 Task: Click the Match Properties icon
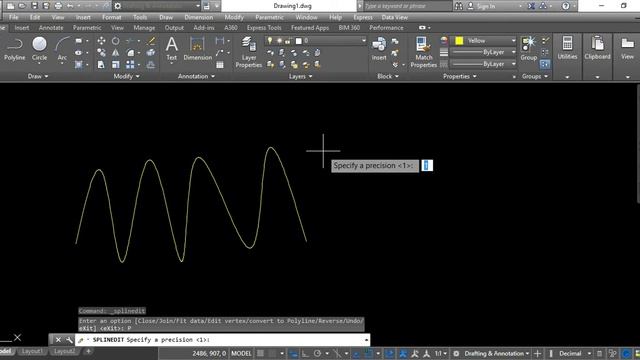click(x=424, y=52)
